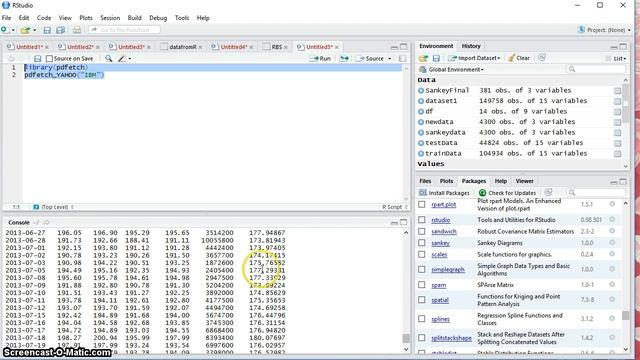Screen dimensions: 640x360
Task: Click the Packages search field
Action: coord(595,192)
